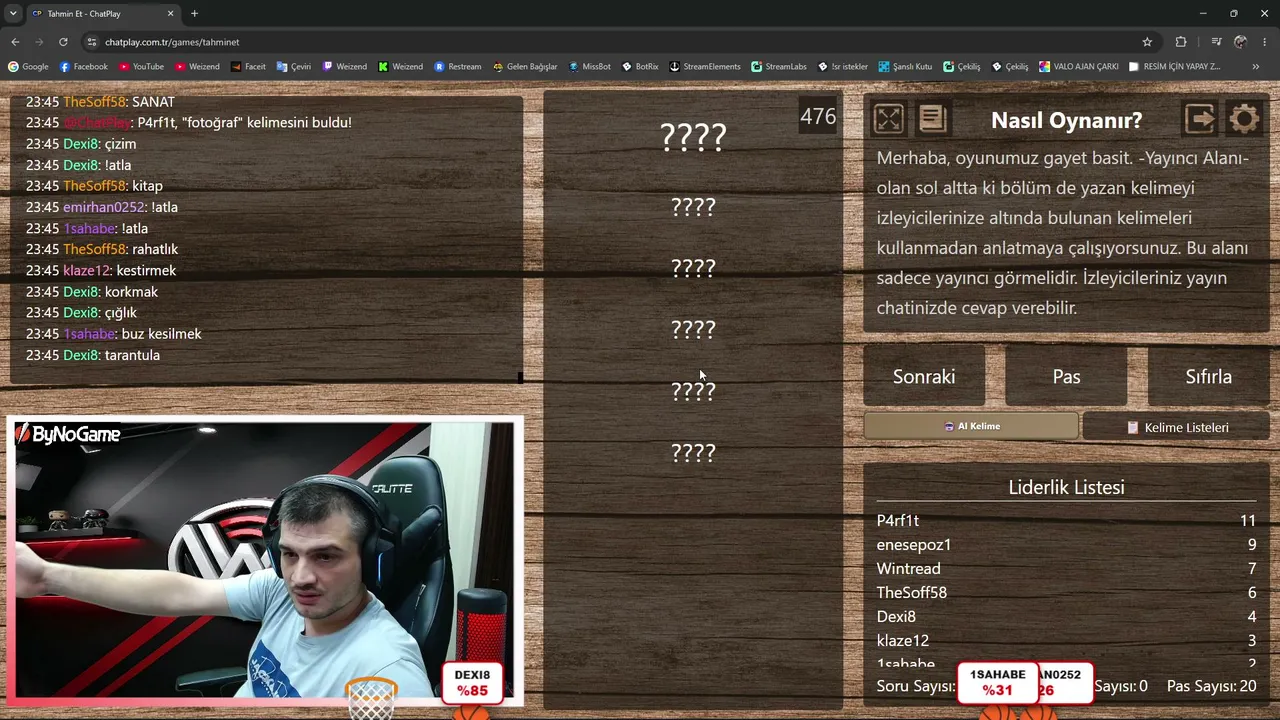
Task: Open the Chrome three-dot menu
Action: pyautogui.click(x=1265, y=42)
